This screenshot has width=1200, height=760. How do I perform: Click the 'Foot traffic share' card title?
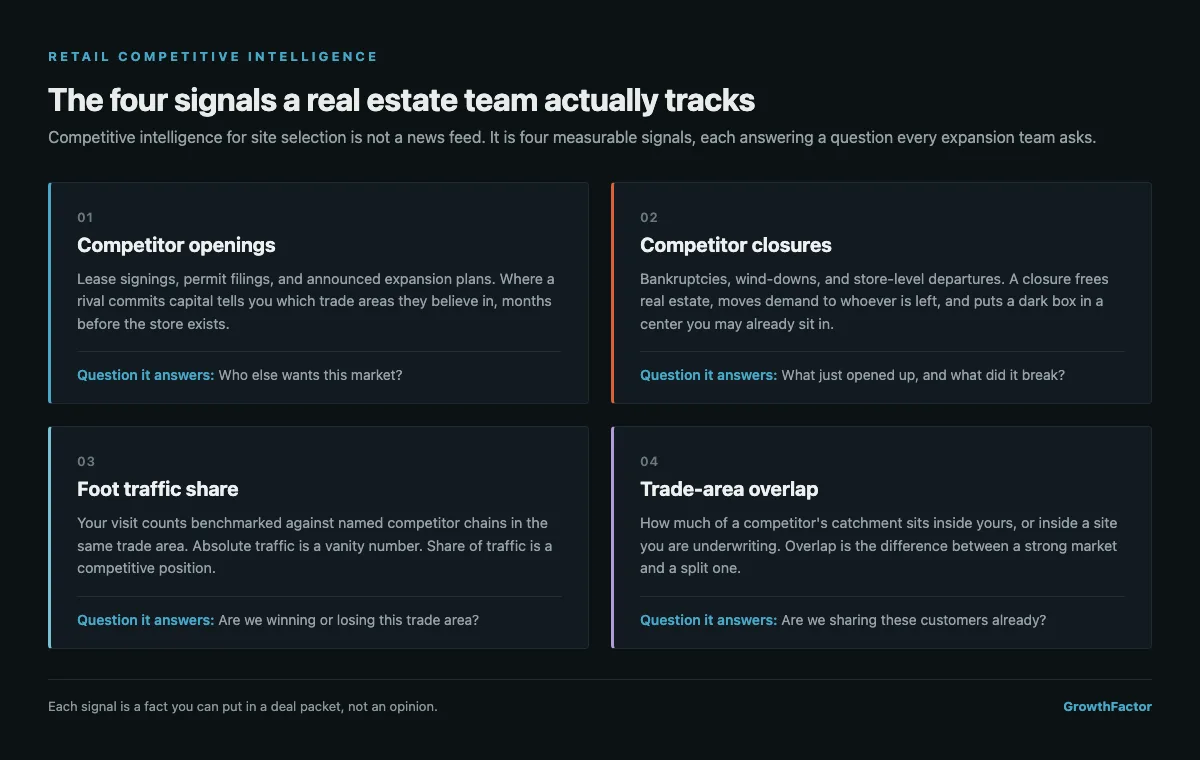tap(158, 489)
